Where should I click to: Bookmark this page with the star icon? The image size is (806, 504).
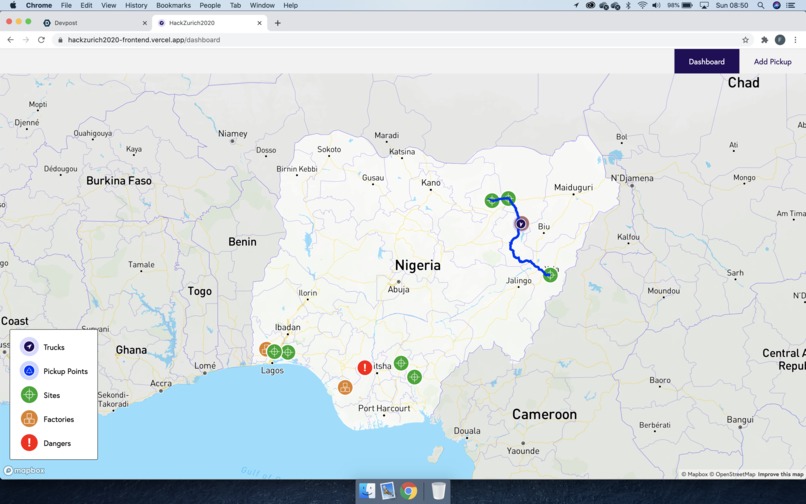(x=745, y=40)
